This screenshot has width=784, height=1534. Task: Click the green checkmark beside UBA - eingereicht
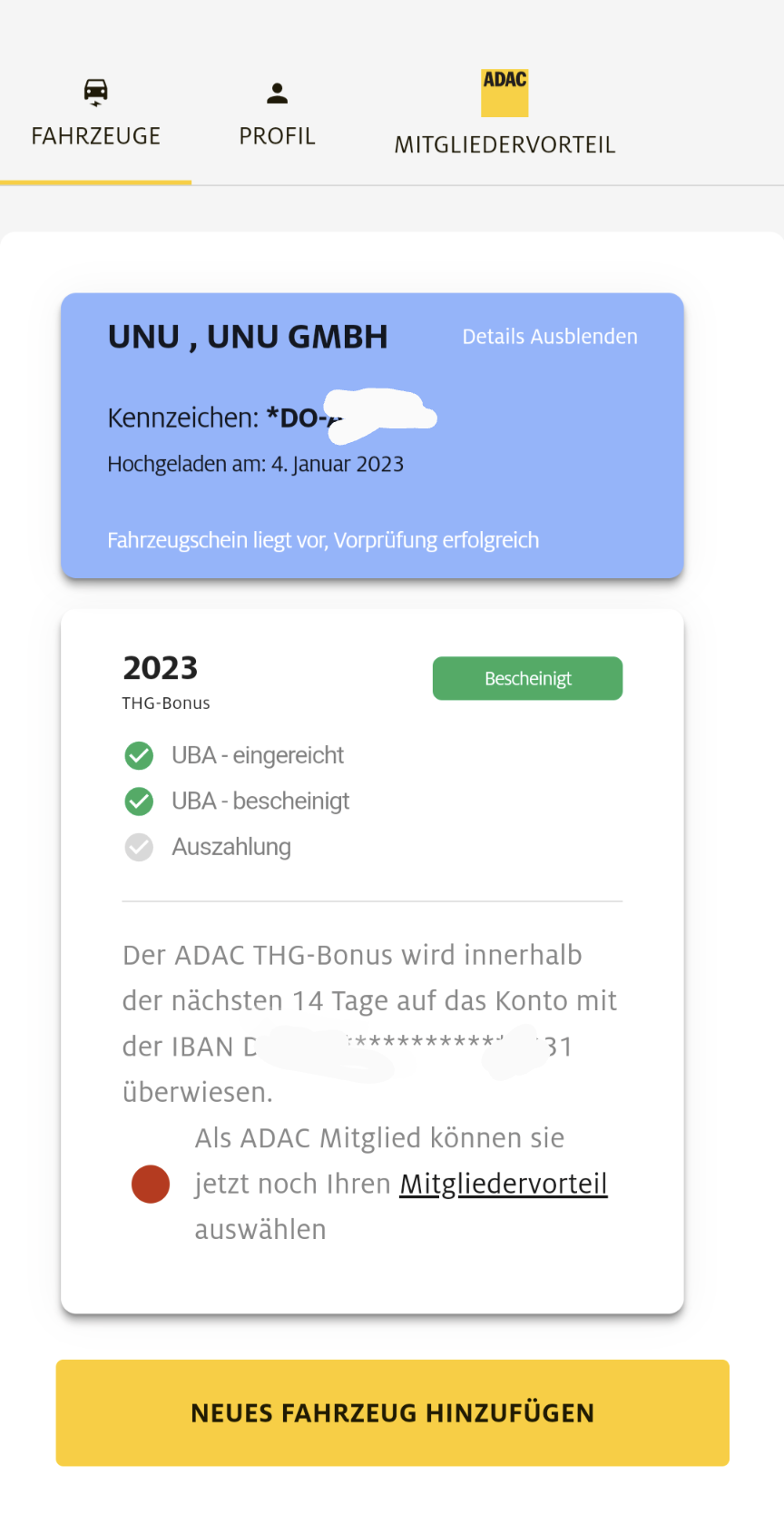click(139, 755)
